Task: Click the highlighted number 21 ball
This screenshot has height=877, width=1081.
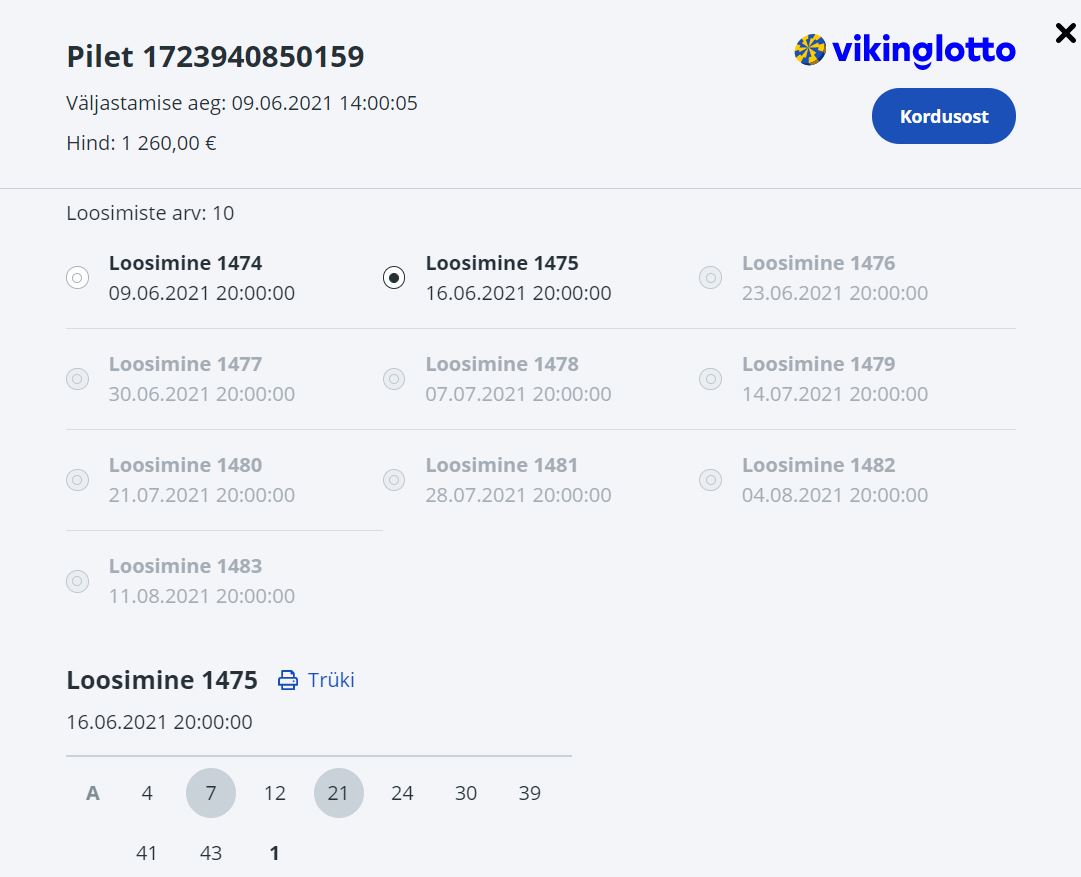Action: [339, 793]
